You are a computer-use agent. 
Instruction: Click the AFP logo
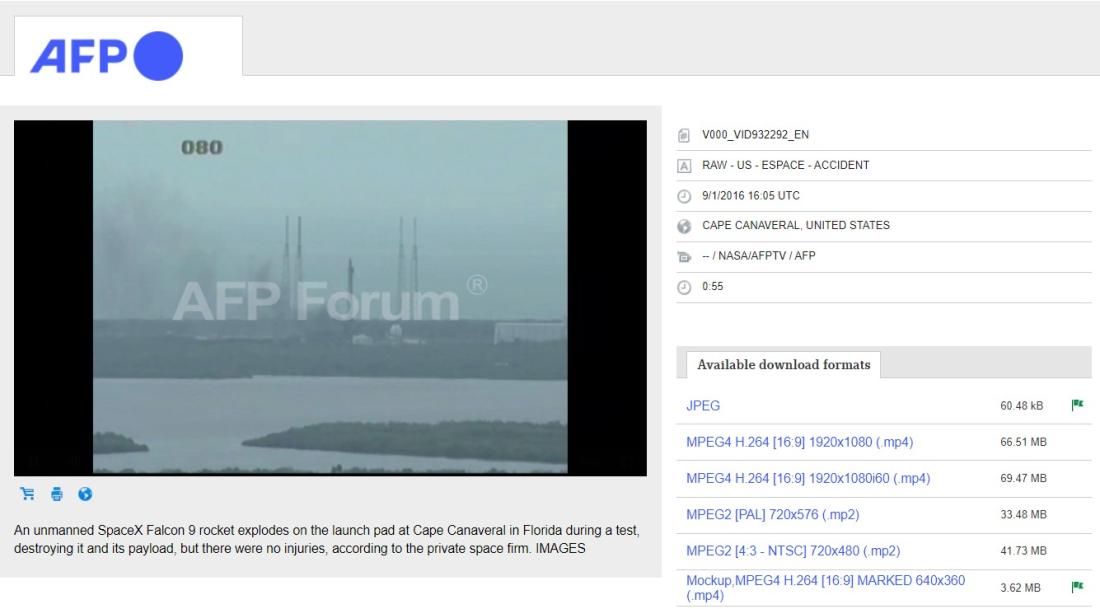[x=107, y=55]
